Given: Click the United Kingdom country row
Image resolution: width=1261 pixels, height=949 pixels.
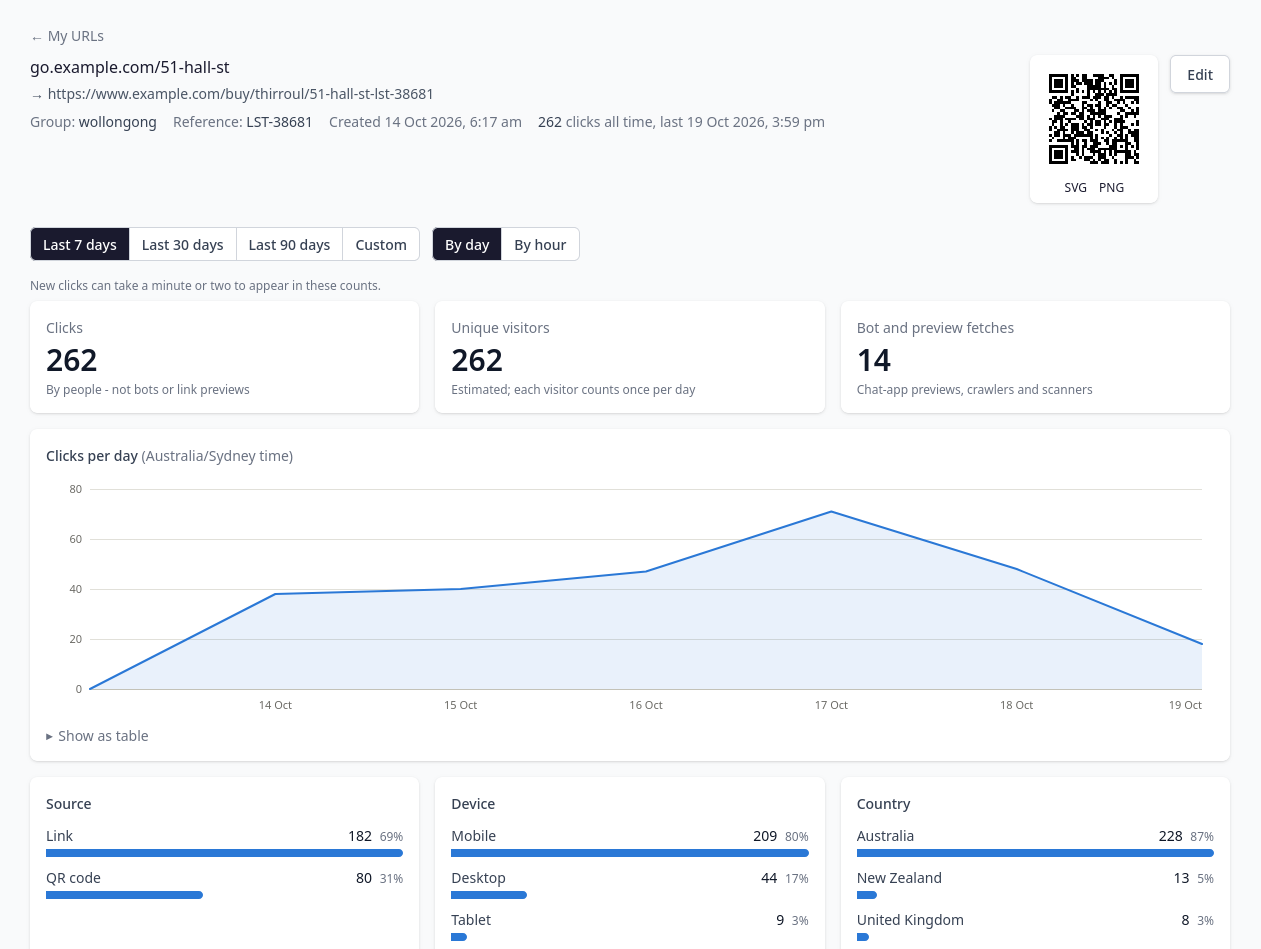Looking at the screenshot, I should [x=1035, y=926].
